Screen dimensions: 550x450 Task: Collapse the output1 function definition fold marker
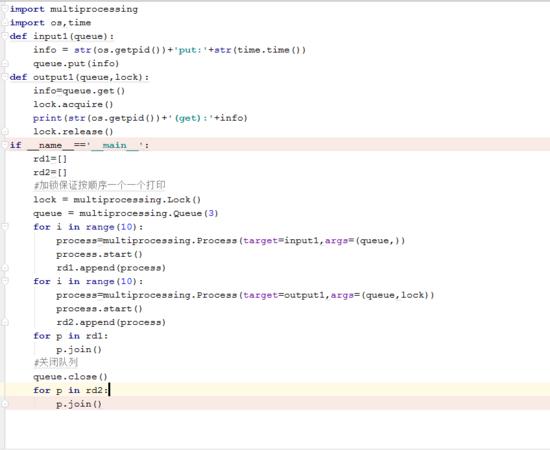coord(4,77)
